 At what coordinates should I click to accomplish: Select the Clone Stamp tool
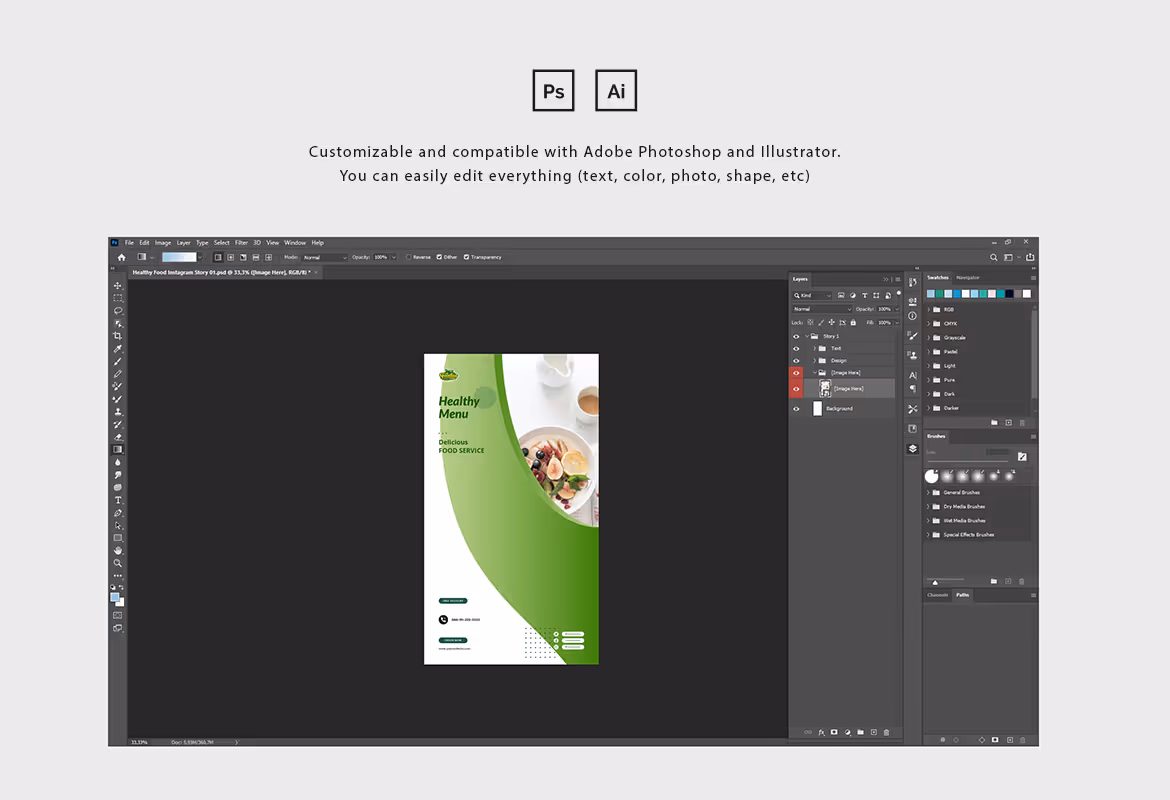click(118, 411)
